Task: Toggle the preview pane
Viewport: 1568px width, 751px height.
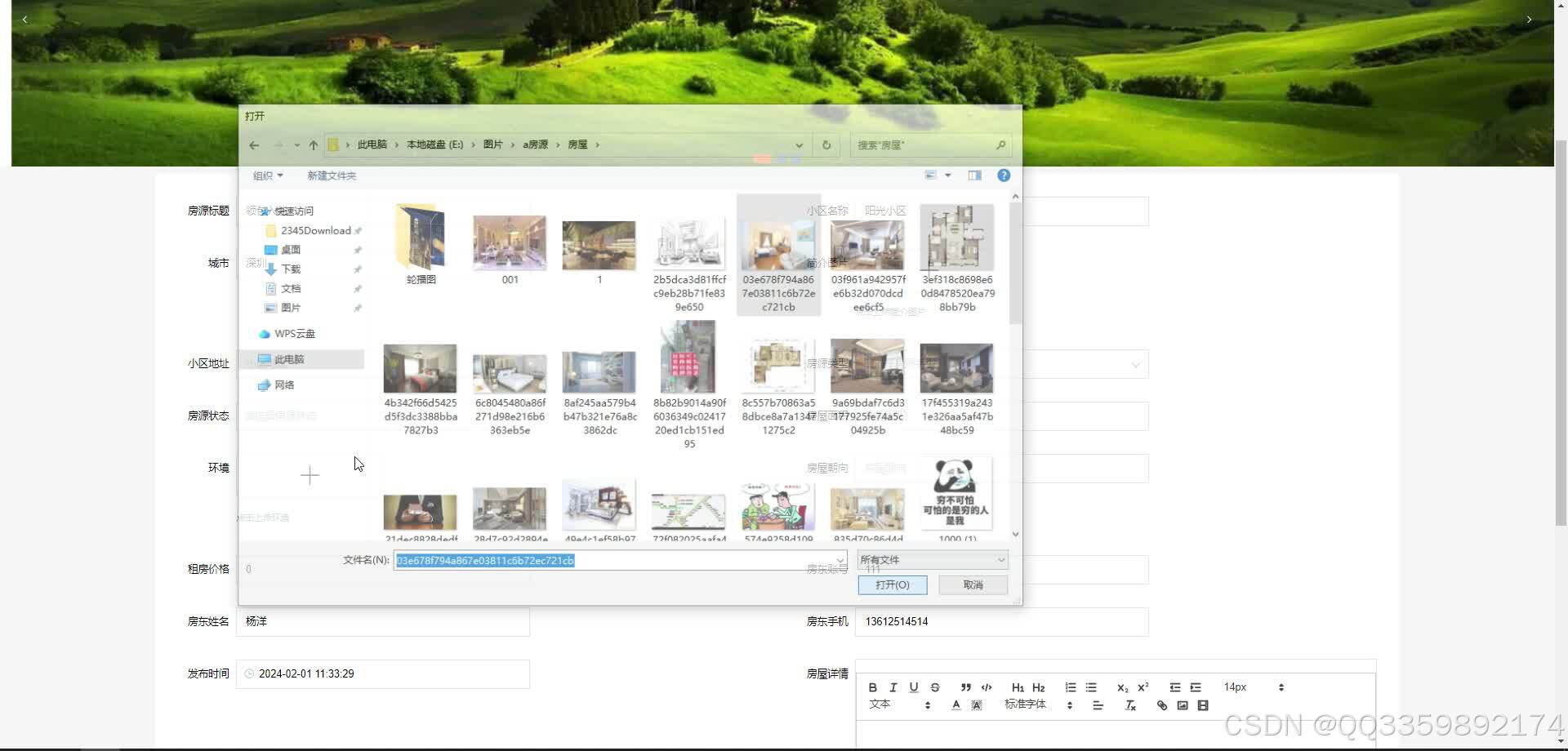Action: (974, 176)
